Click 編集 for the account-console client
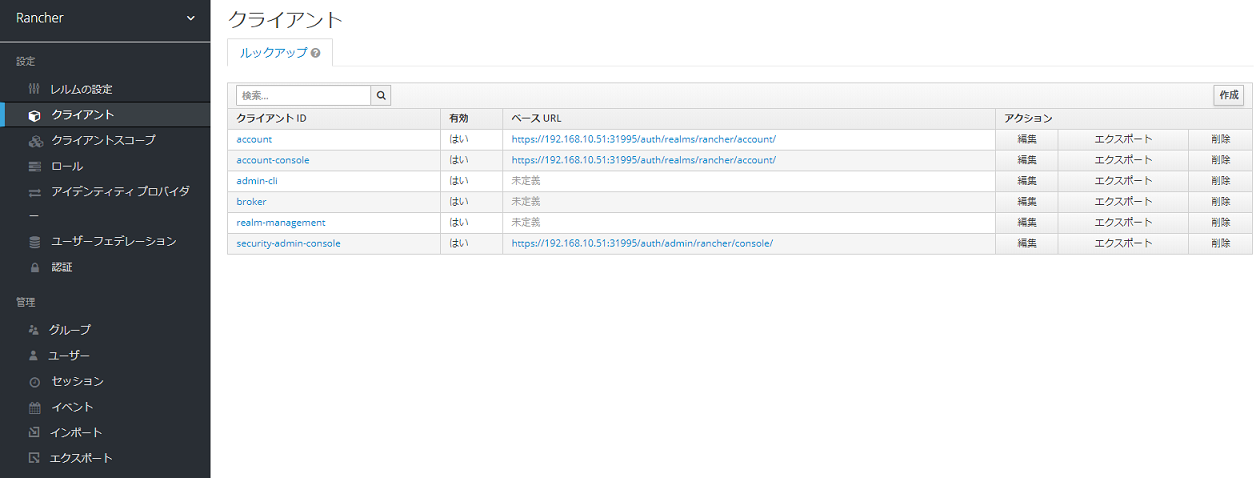This screenshot has height=478, width=1260. pos(1027,160)
